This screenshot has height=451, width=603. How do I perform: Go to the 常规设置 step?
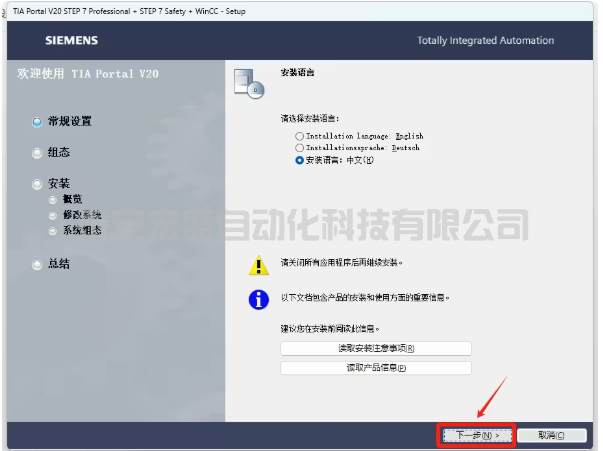tap(69, 122)
